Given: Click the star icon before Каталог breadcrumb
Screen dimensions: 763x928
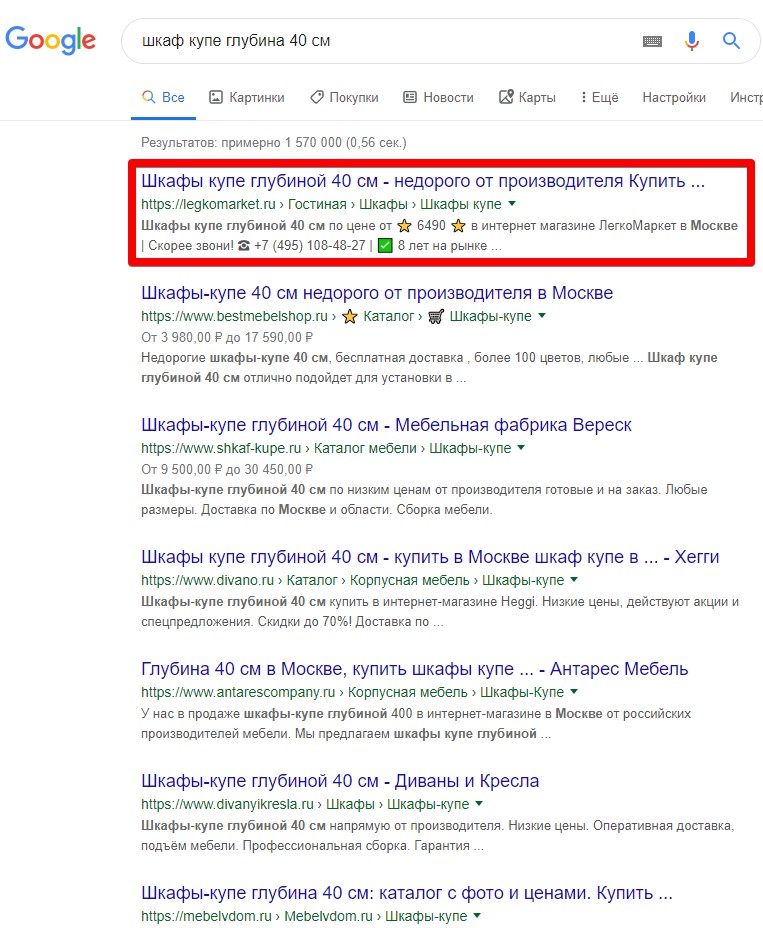Looking at the screenshot, I should pyautogui.click(x=350, y=317).
